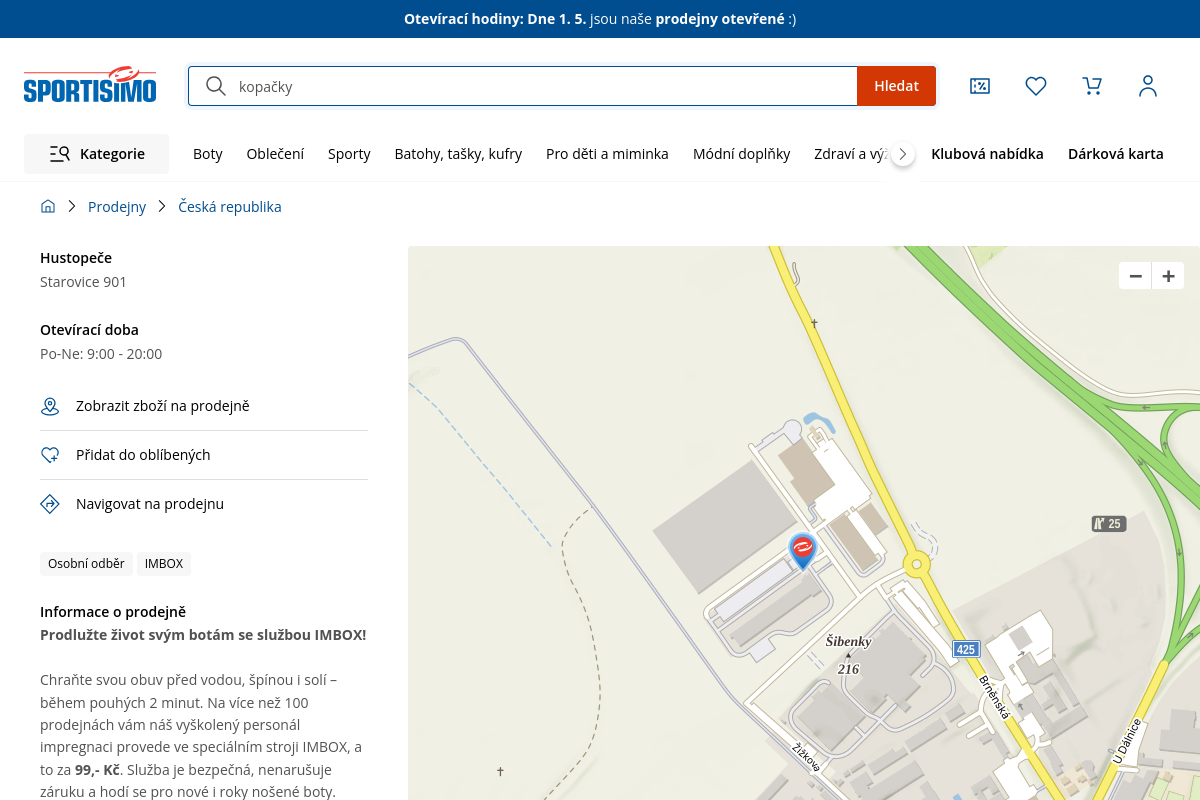The width and height of the screenshot is (1200, 800).
Task: Select Batohy, tašky, kufry menu item
Action: pos(458,154)
